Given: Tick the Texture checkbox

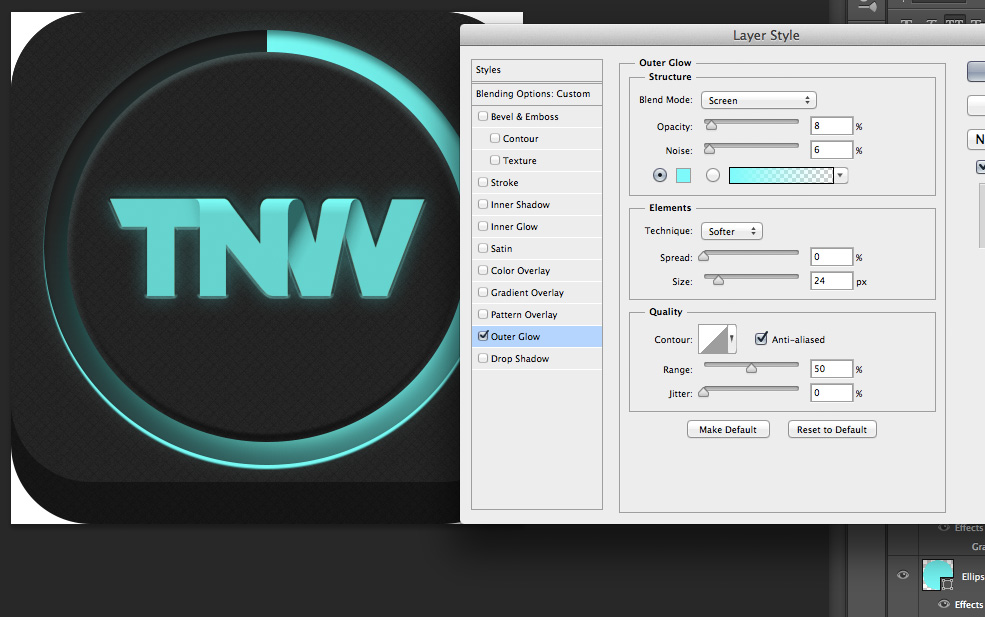Looking at the screenshot, I should [495, 160].
